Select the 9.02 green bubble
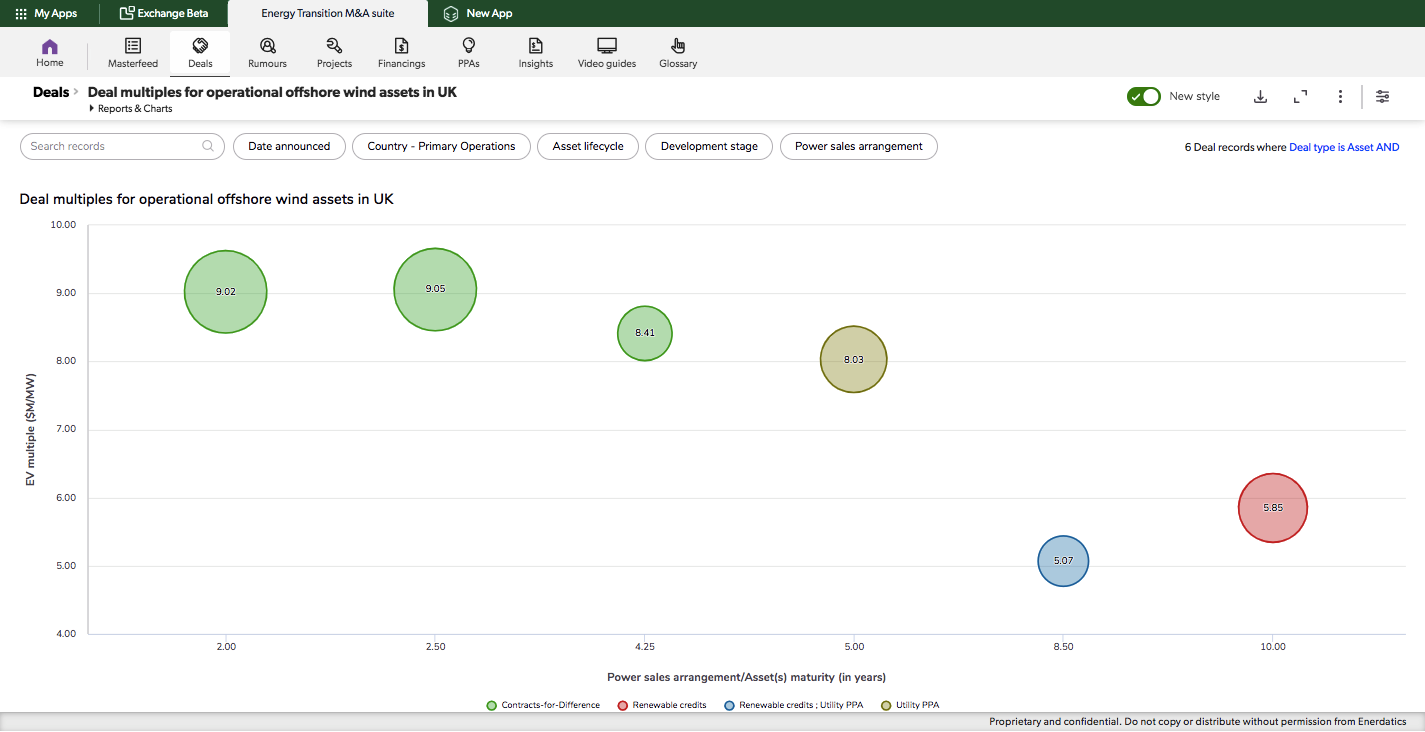This screenshot has width=1425, height=732. pos(226,292)
